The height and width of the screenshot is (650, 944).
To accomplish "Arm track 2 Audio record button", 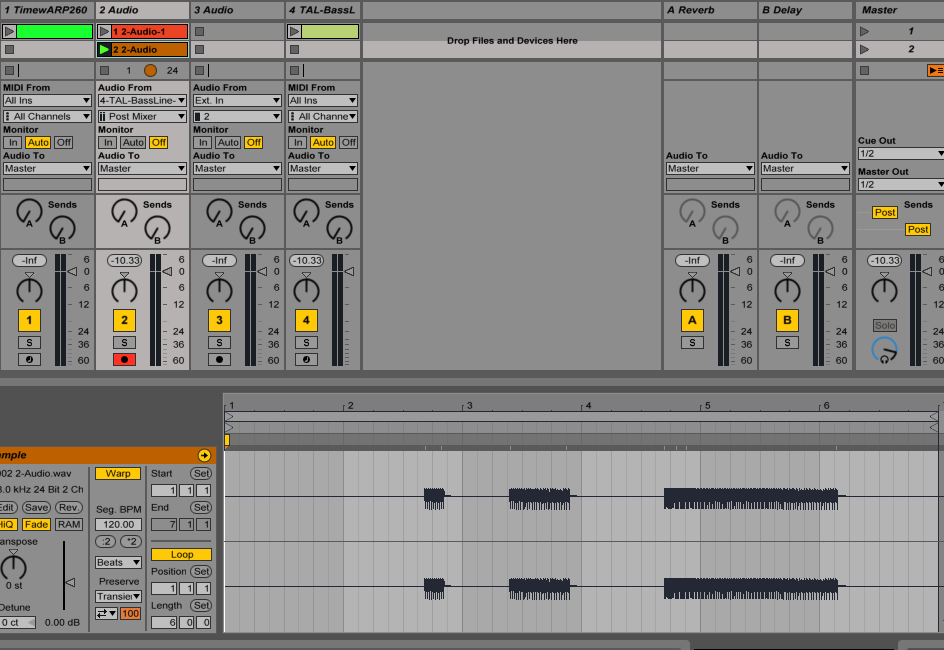I will pyautogui.click(x=125, y=359).
